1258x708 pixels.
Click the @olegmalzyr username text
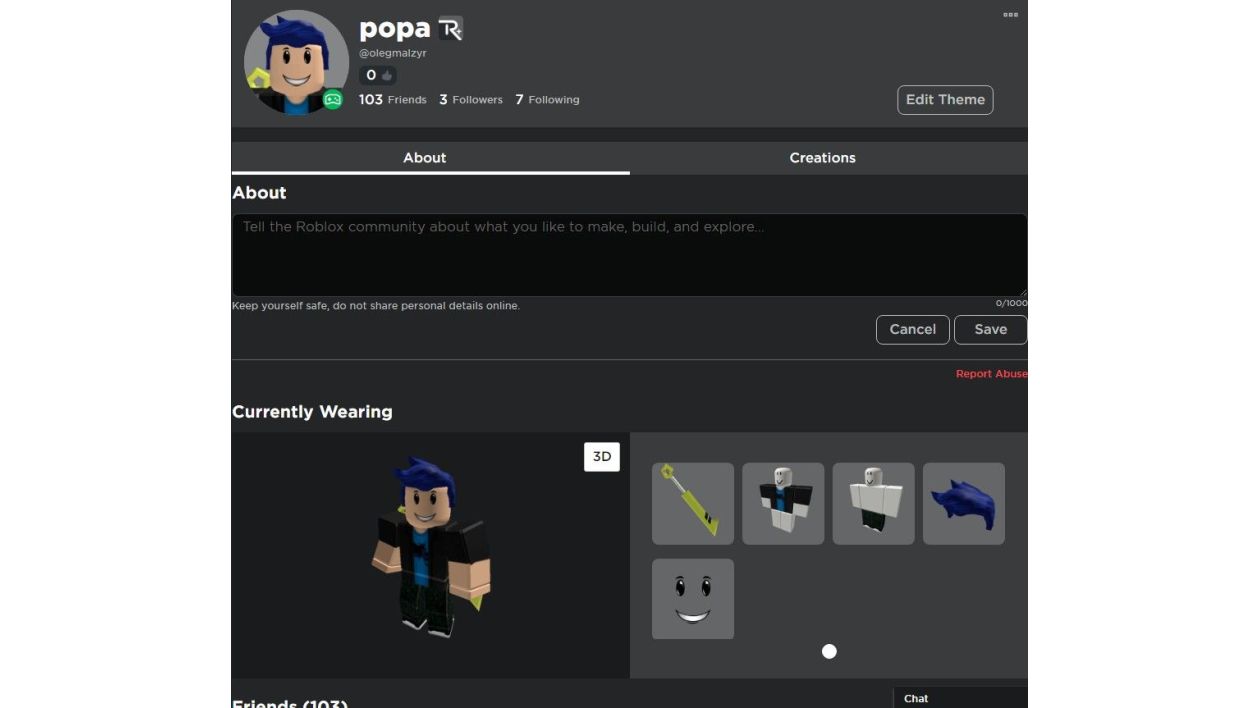393,54
